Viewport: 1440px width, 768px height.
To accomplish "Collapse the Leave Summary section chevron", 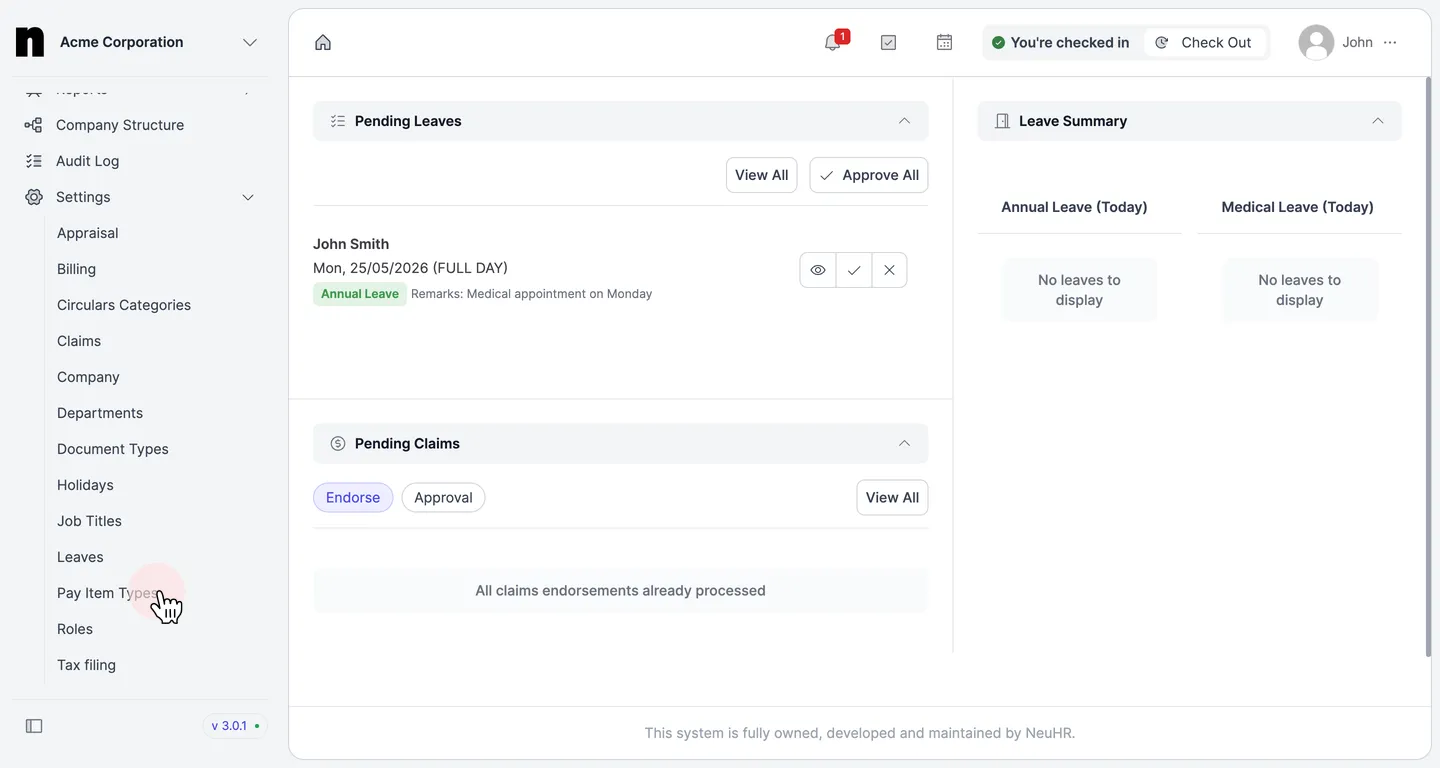I will point(1378,121).
